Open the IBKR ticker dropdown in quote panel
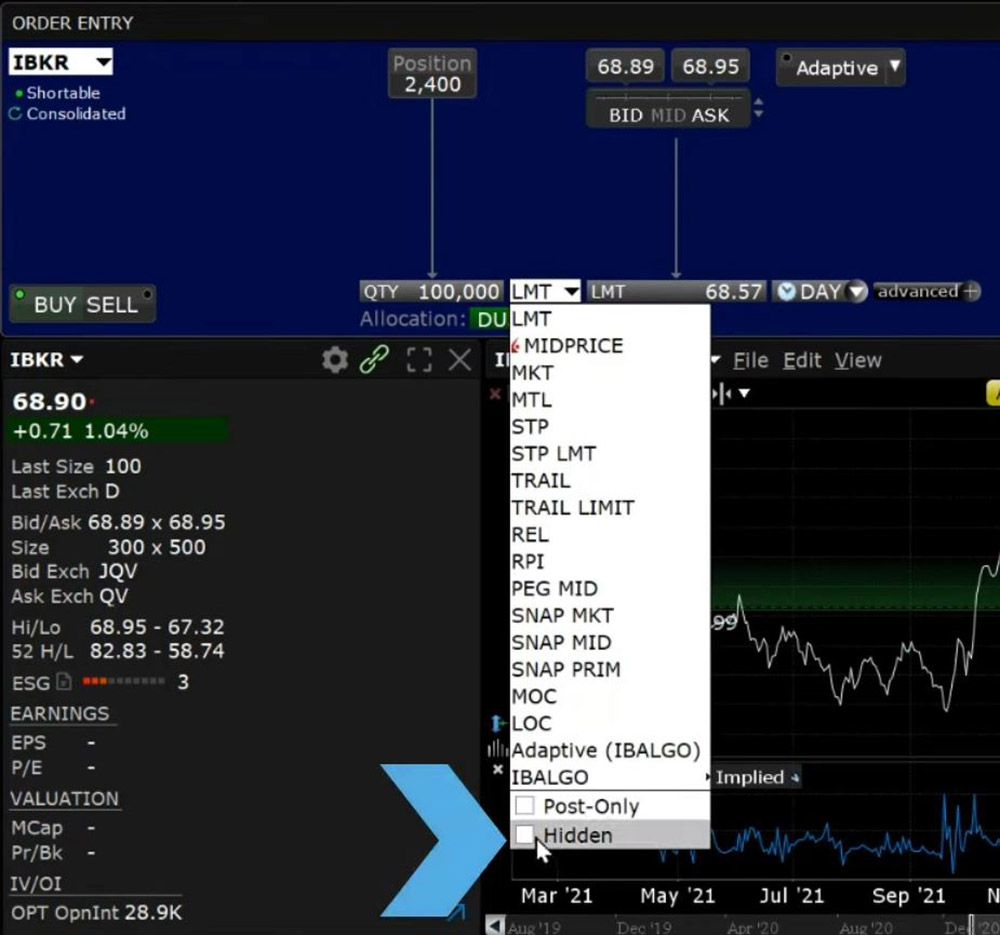 click(77, 360)
